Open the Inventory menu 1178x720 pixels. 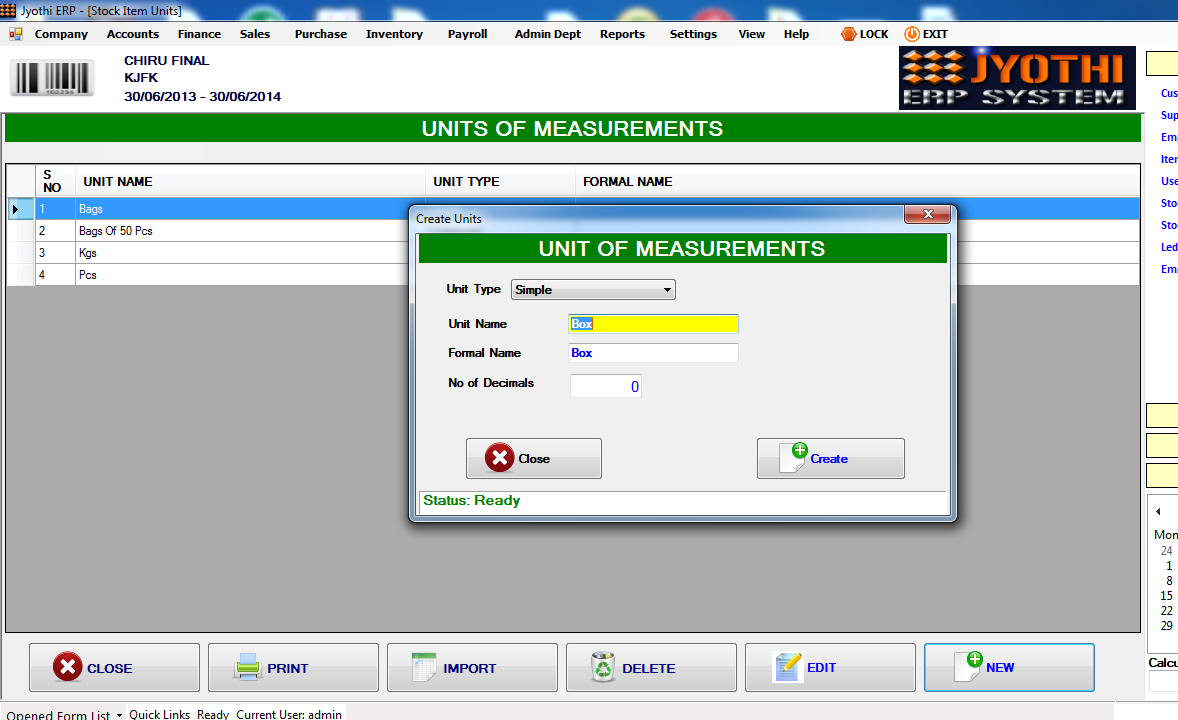click(393, 33)
